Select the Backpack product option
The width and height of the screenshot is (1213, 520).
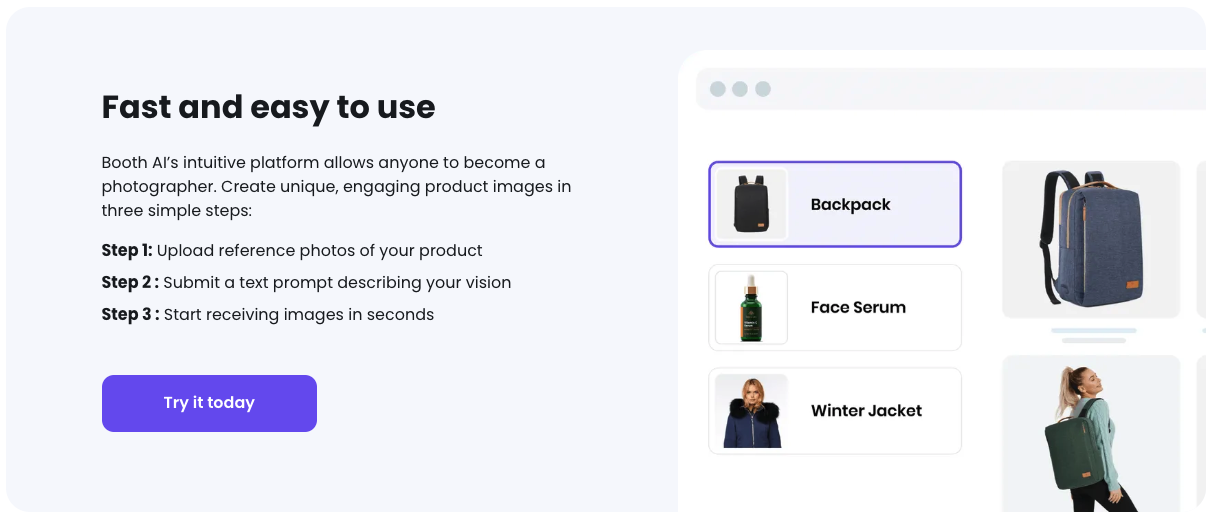pos(834,204)
